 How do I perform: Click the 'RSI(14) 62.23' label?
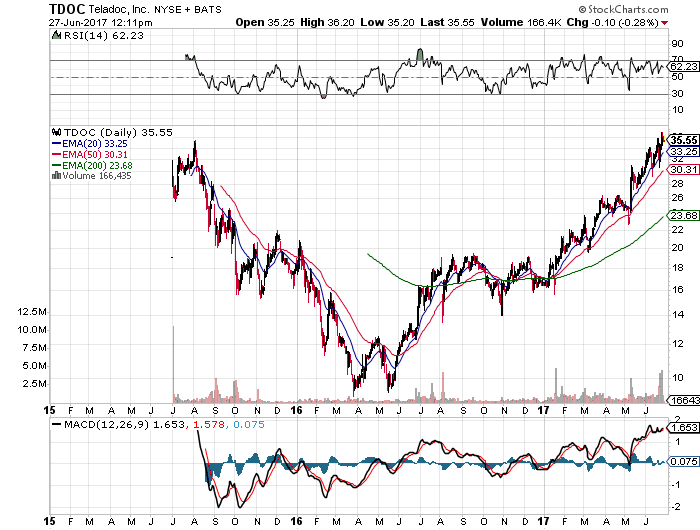[104, 36]
